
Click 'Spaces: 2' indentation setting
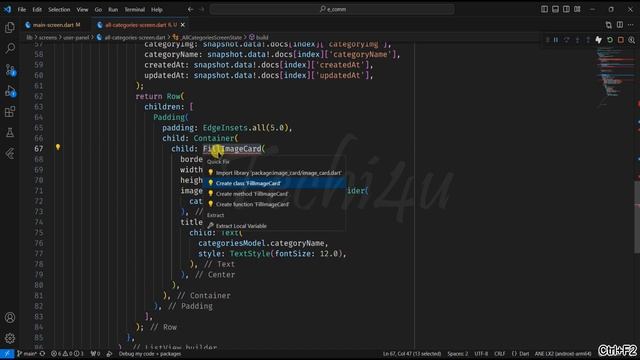pos(458,353)
